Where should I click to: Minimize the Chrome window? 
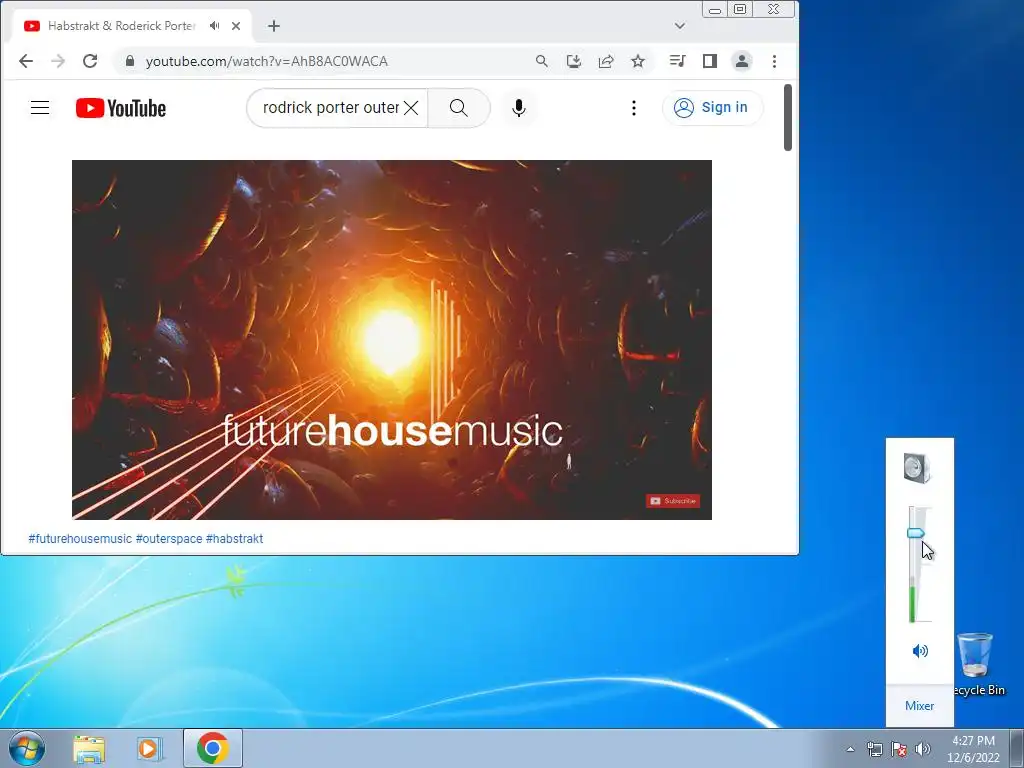pyautogui.click(x=716, y=10)
